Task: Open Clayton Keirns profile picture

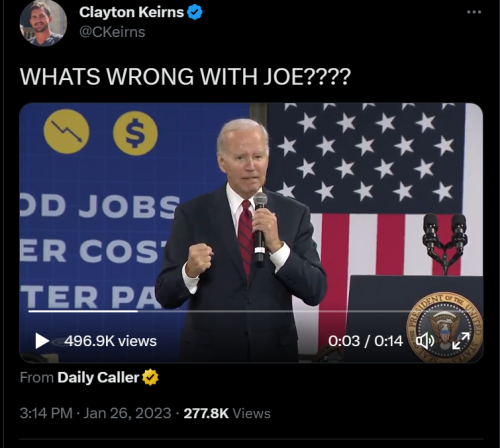Action: (43, 22)
